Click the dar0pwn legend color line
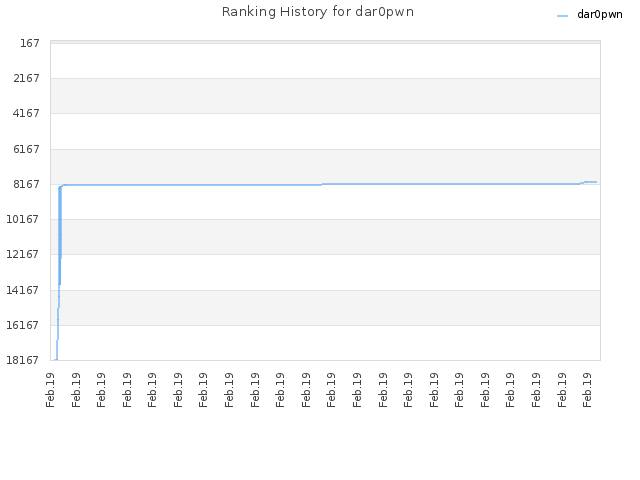Screen dimensions: 640x480 (x=562, y=16)
